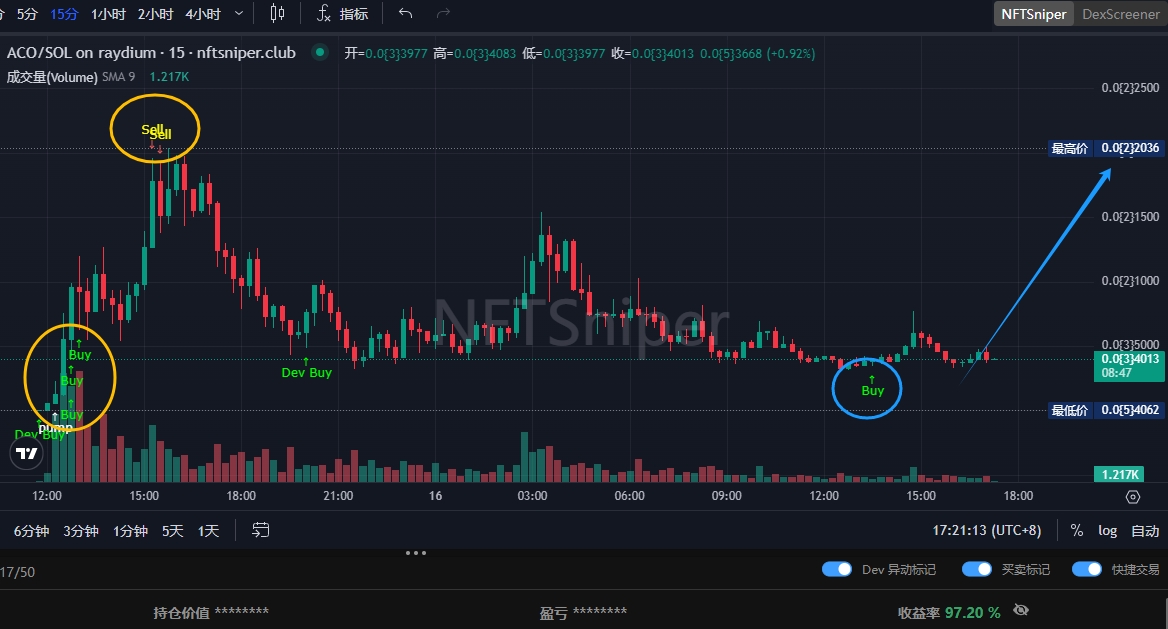This screenshot has width=1168, height=629.
Task: Select the 15分 timeframe
Action: click(64, 14)
